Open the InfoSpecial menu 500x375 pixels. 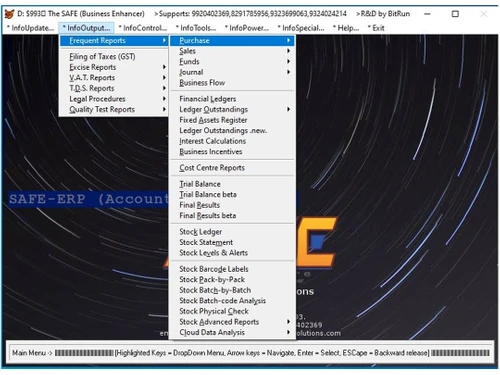point(301,28)
